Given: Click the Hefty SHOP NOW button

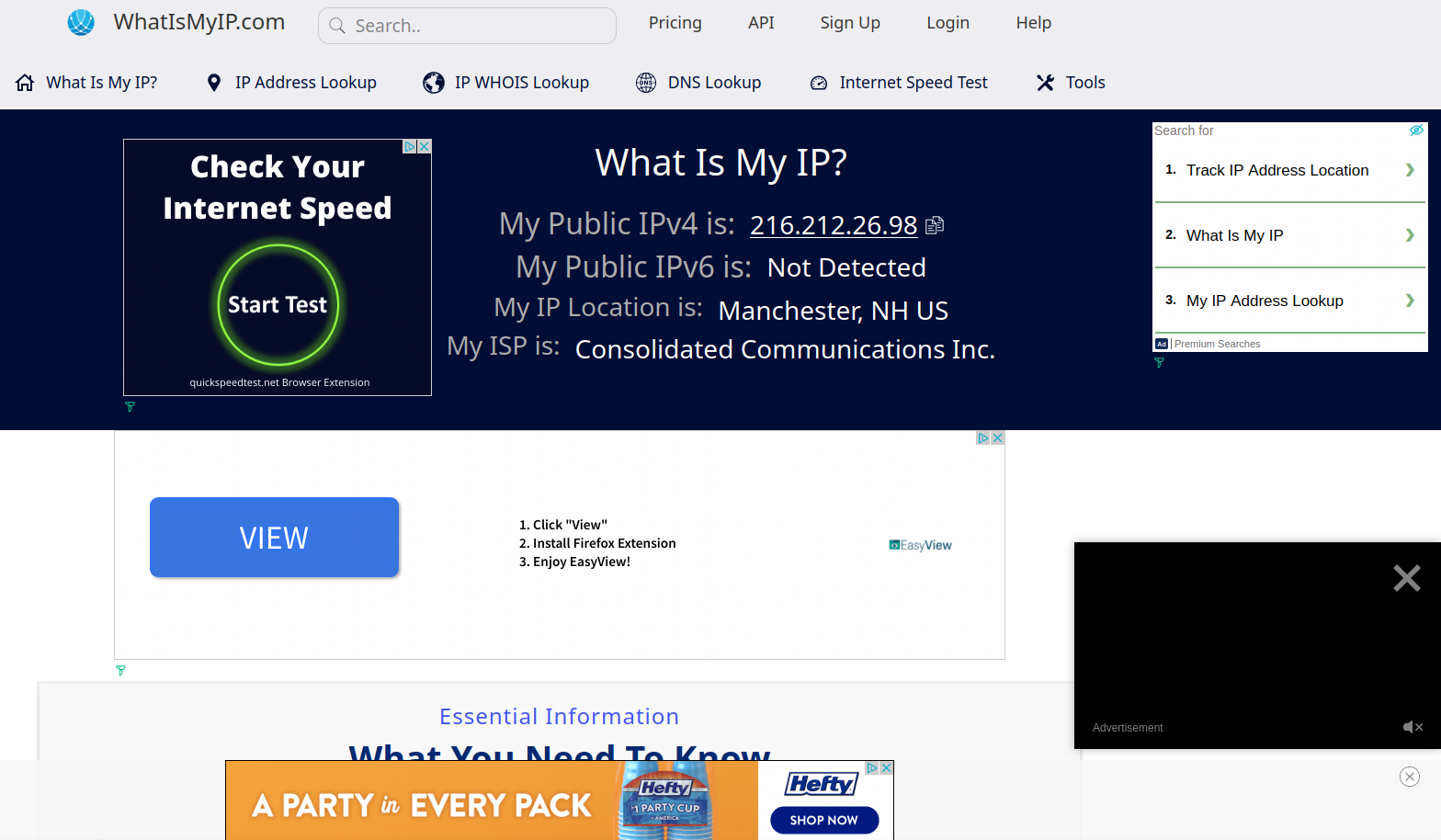Looking at the screenshot, I should coord(824,820).
